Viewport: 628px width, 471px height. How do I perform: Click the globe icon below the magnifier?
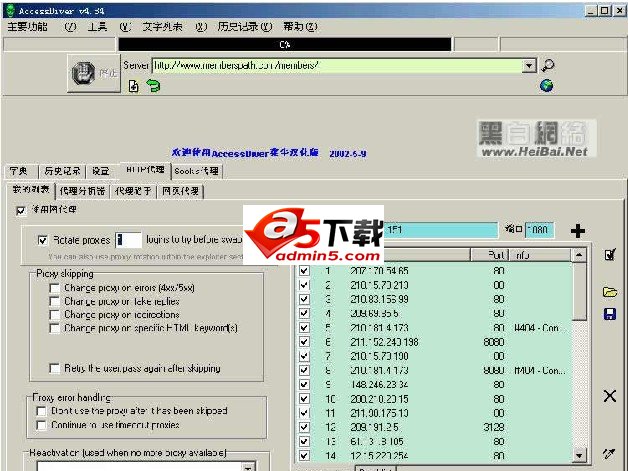pyautogui.click(x=546, y=85)
